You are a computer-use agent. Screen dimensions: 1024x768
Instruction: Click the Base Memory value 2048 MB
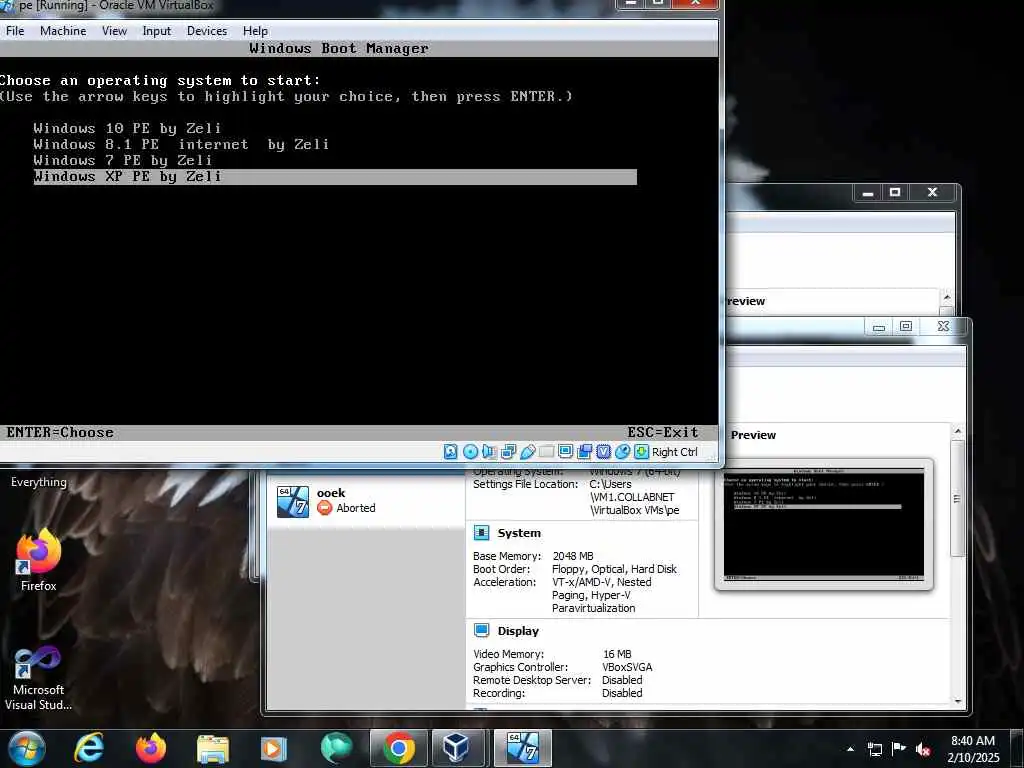pyautogui.click(x=573, y=556)
